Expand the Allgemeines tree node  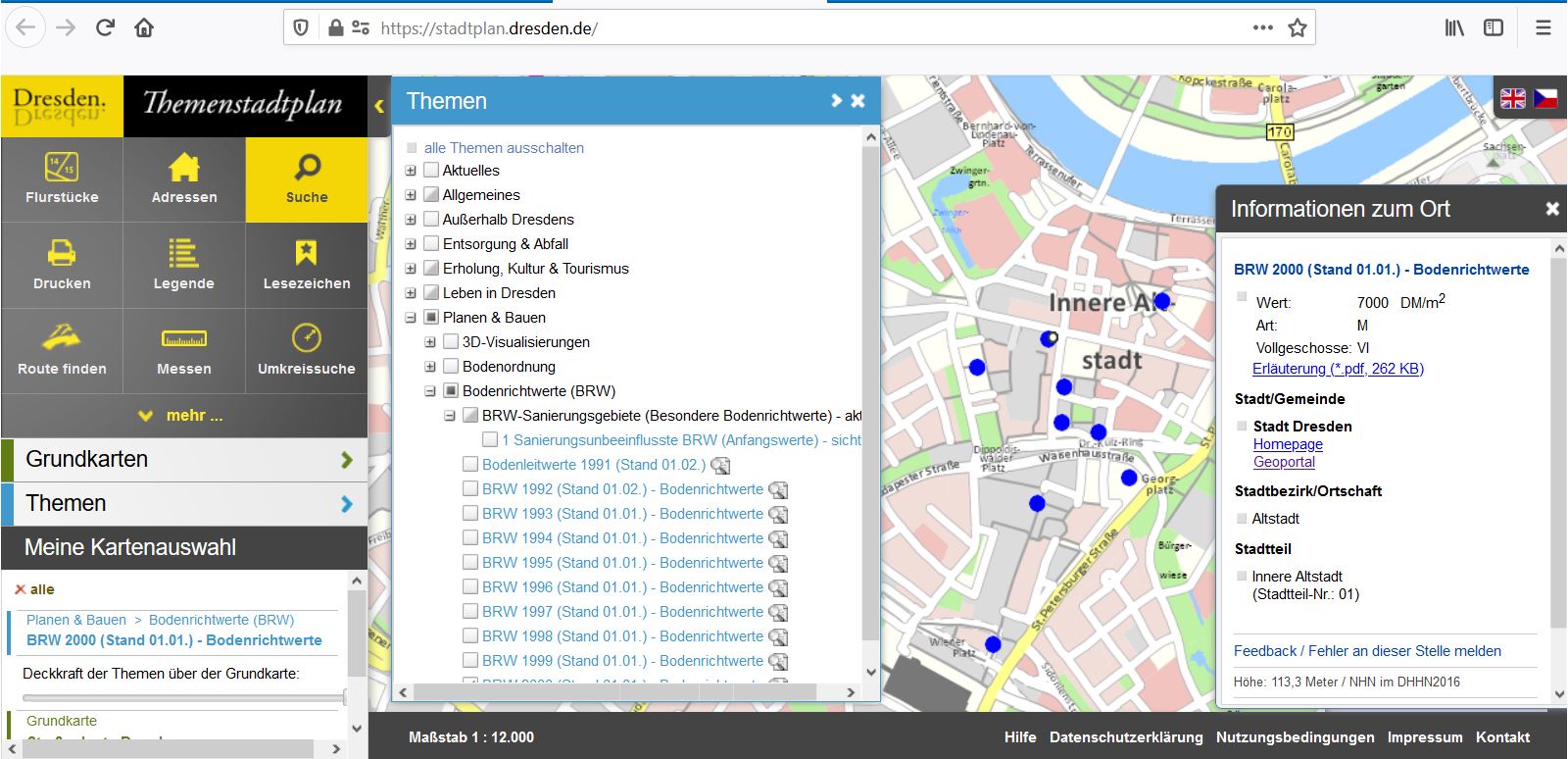tap(411, 195)
